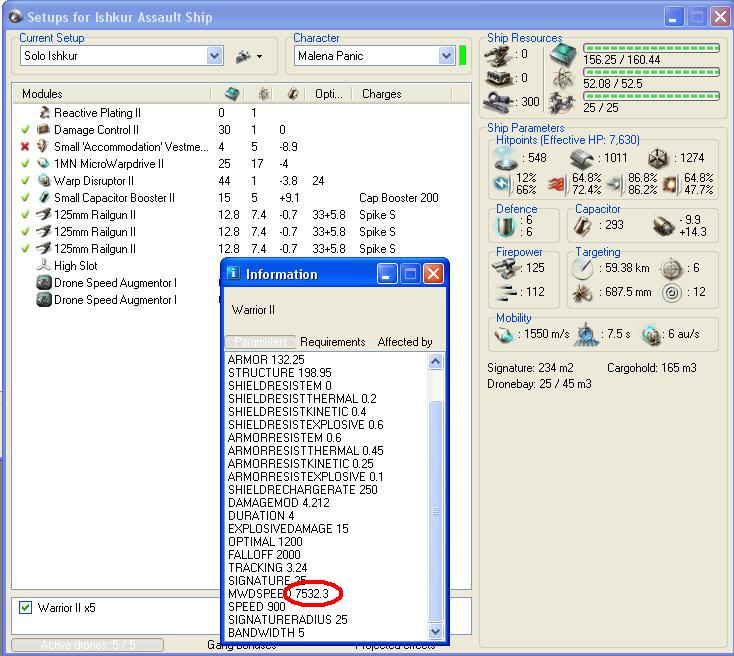Viewport: 734px width, 656px height.
Task: Click the targeting range icon showing 59.38 km
Action: pos(582,268)
